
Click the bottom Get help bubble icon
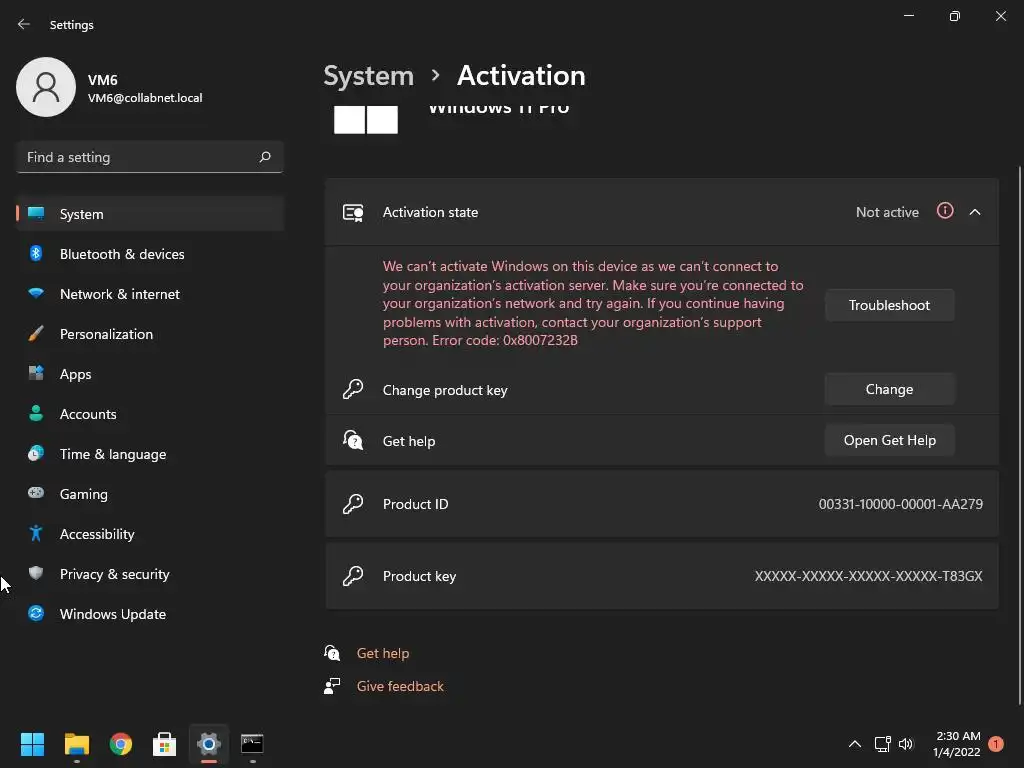coord(332,652)
